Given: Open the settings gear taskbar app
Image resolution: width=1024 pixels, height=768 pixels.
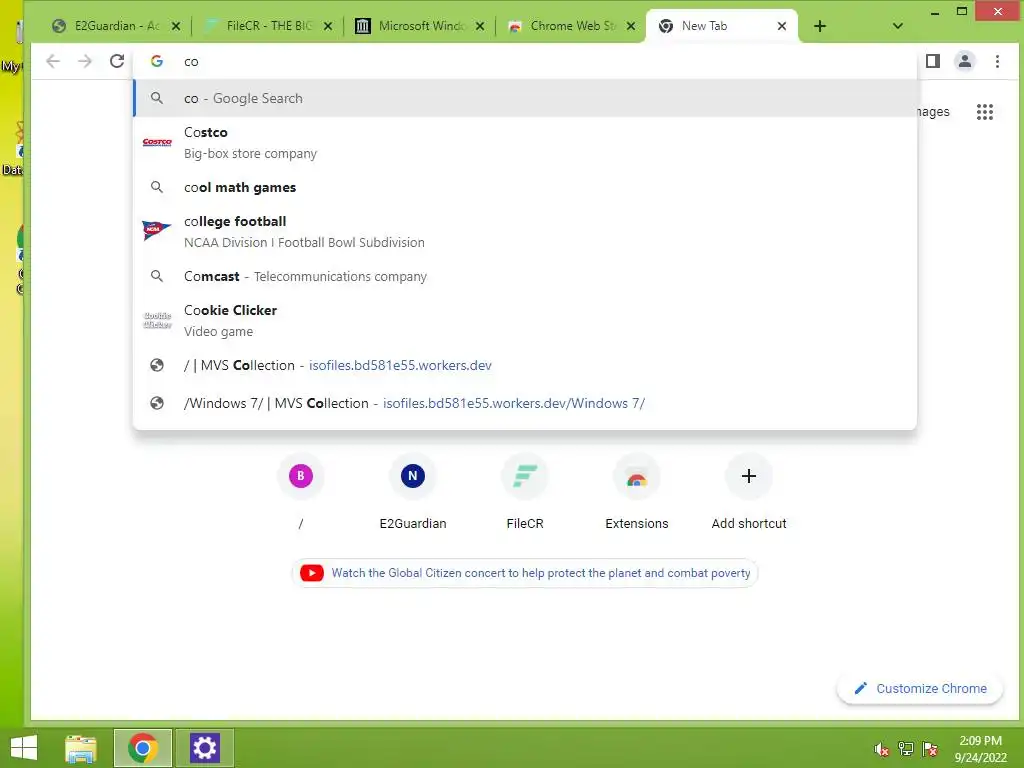Looking at the screenshot, I should coord(204,748).
